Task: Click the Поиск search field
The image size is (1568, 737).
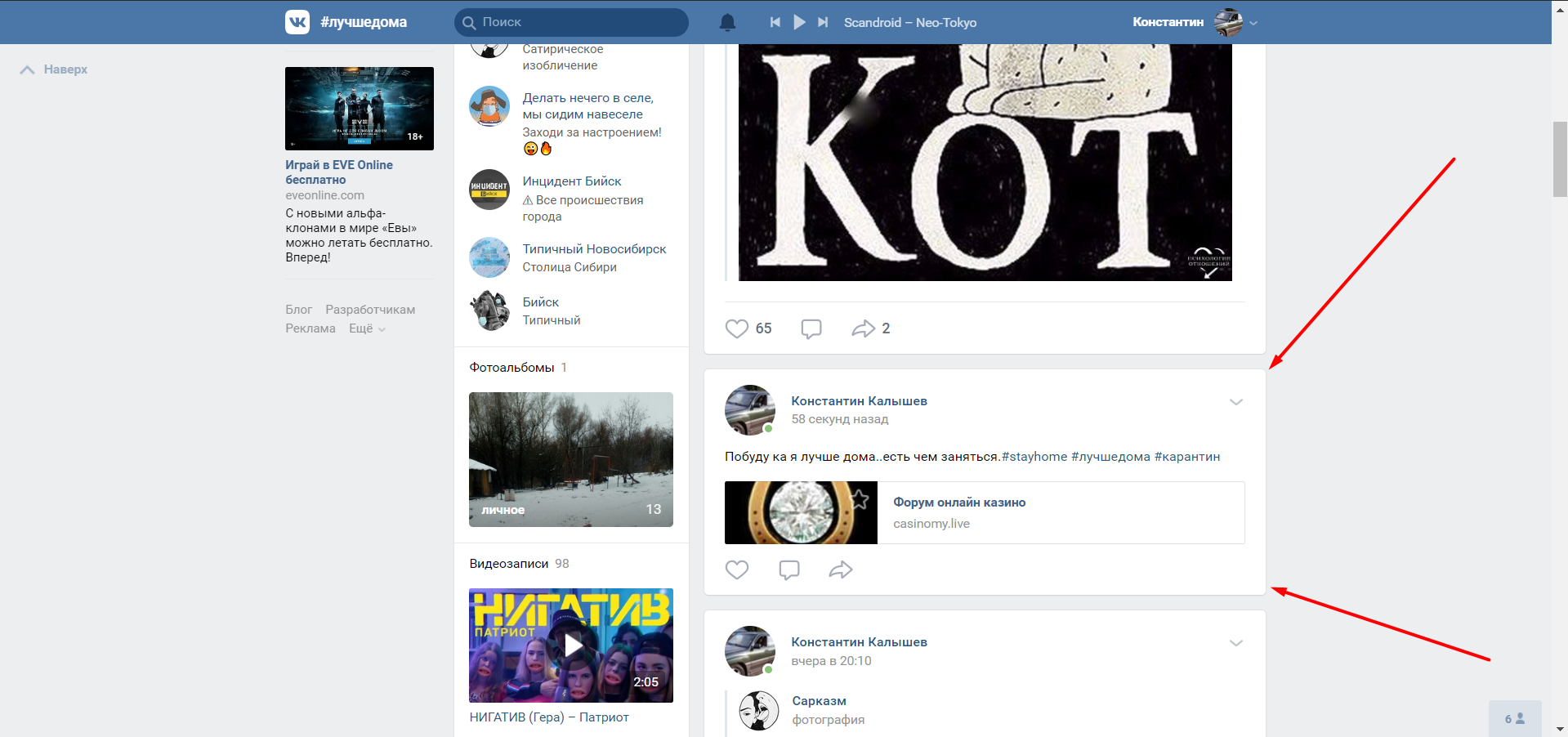Action: [572, 23]
